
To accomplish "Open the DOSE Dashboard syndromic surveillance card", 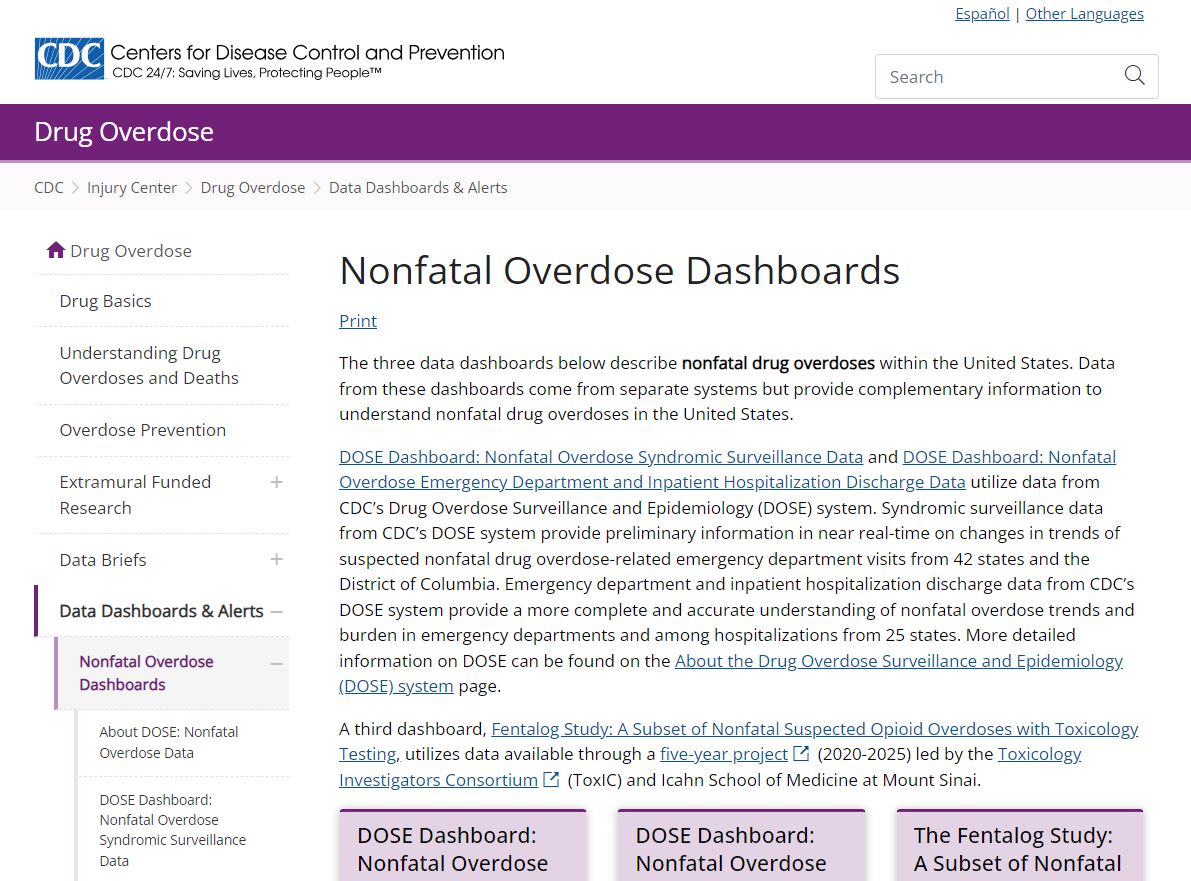I will [463, 845].
